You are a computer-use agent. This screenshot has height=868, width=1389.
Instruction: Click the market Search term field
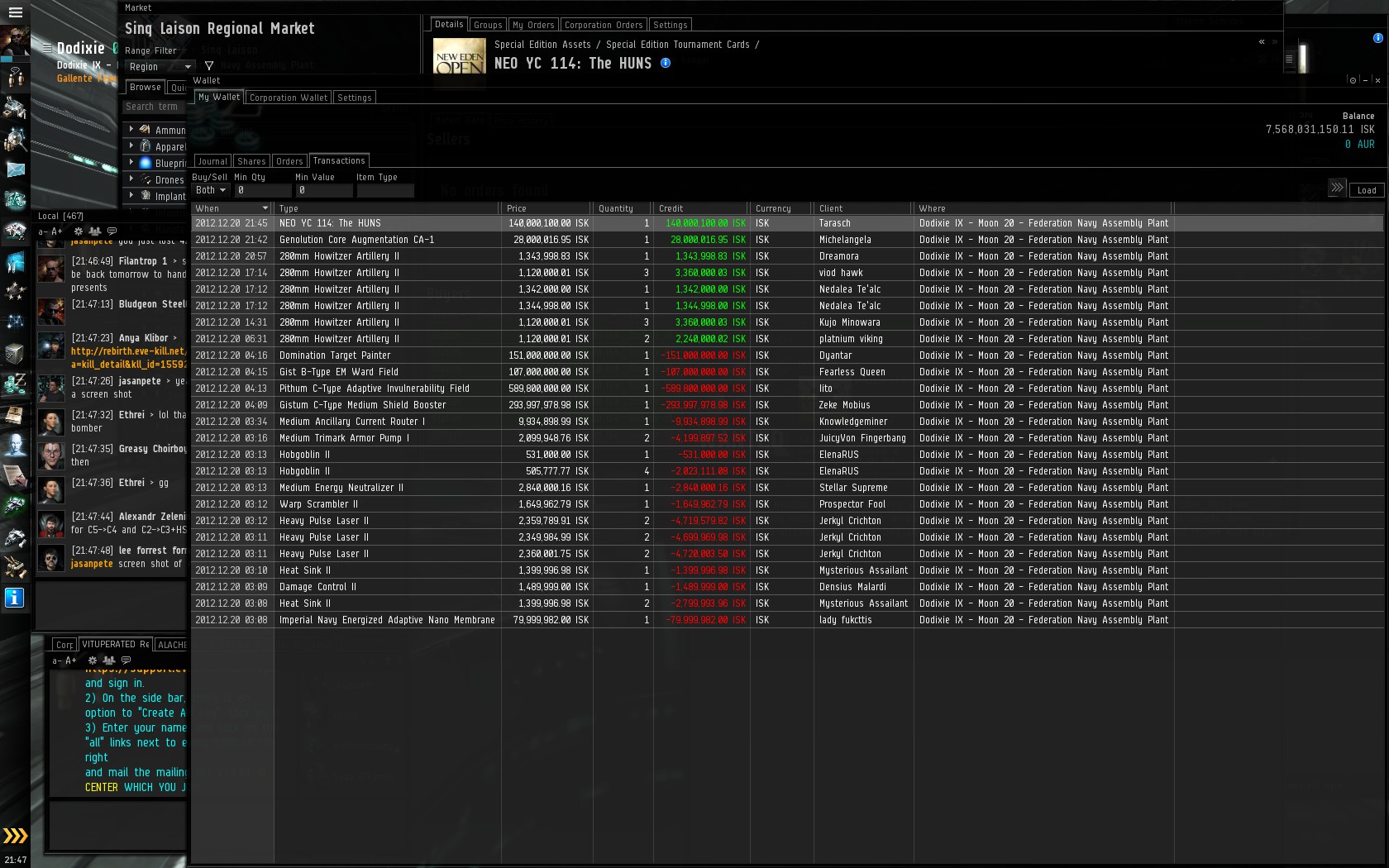tap(155, 107)
